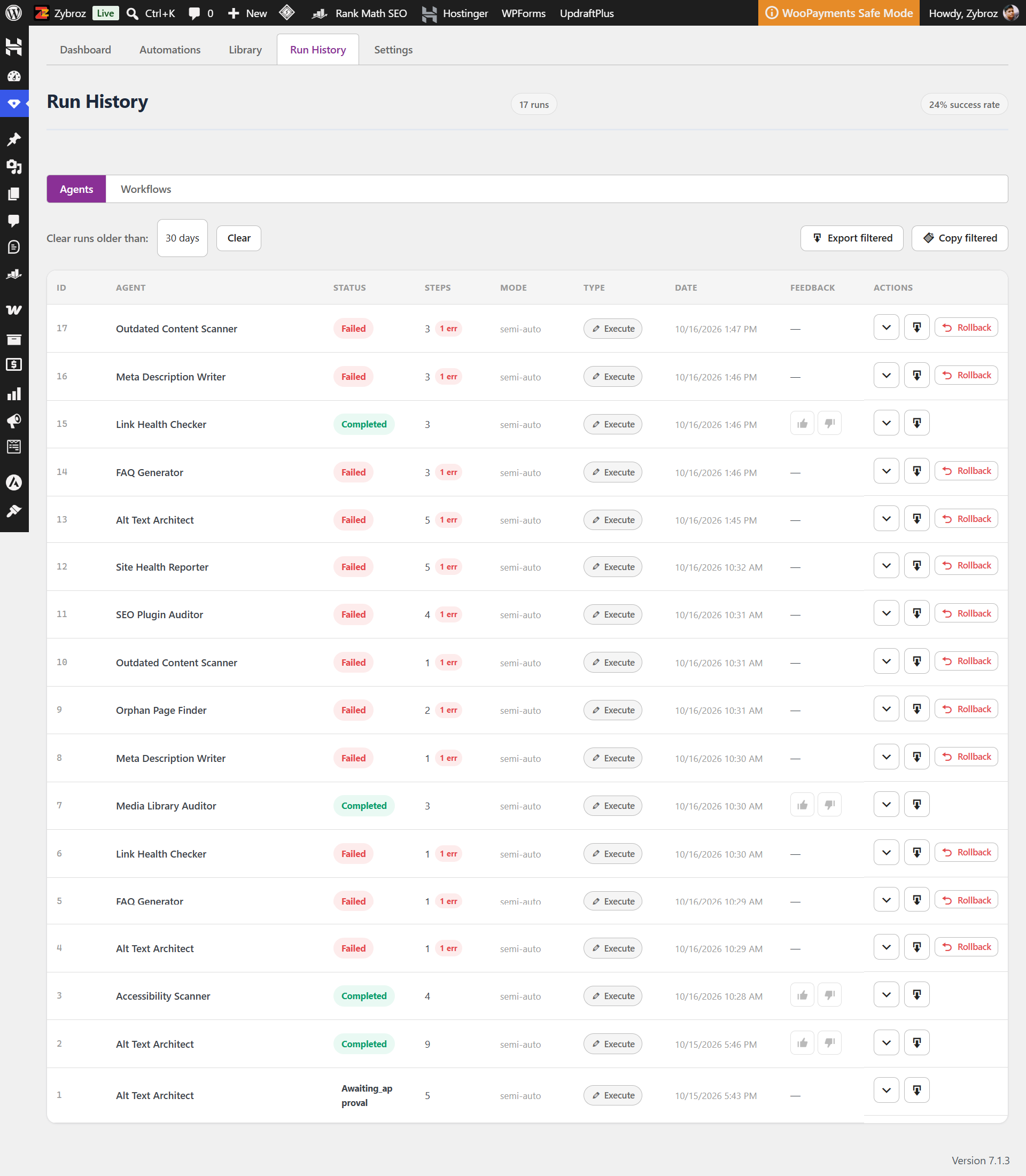Click the diamond icon in the admin bar

click(x=287, y=13)
